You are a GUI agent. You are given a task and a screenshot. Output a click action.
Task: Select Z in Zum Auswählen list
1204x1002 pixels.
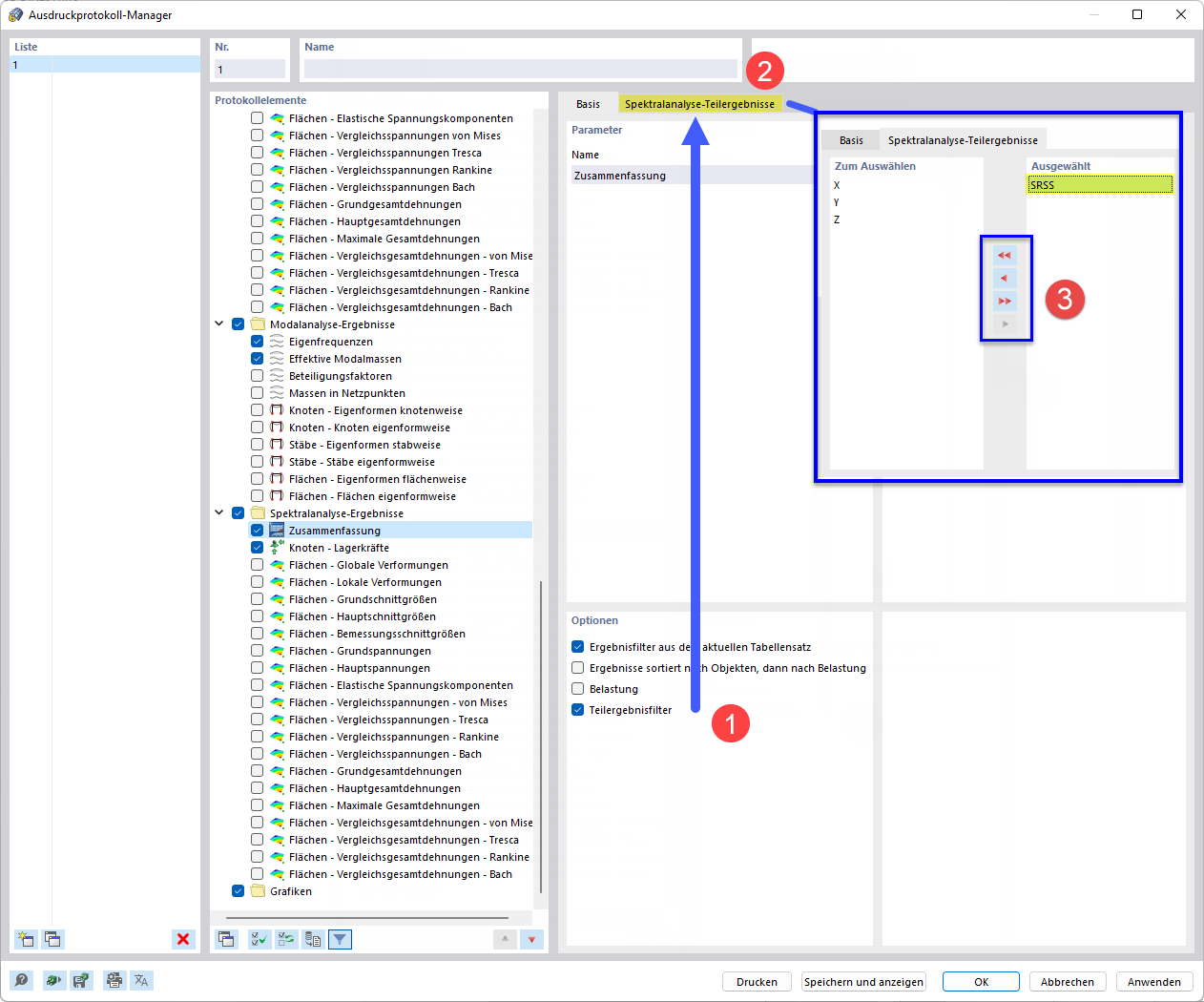pos(837,219)
